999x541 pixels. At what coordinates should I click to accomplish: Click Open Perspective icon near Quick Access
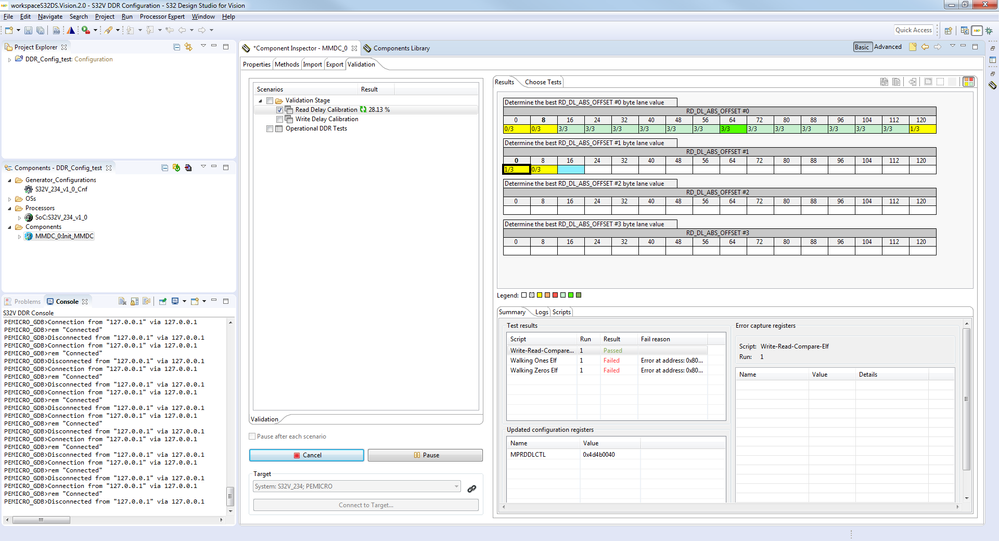coord(948,31)
